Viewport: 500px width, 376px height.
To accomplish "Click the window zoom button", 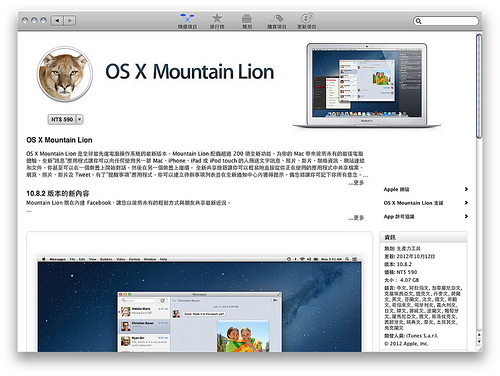I will 43,21.
